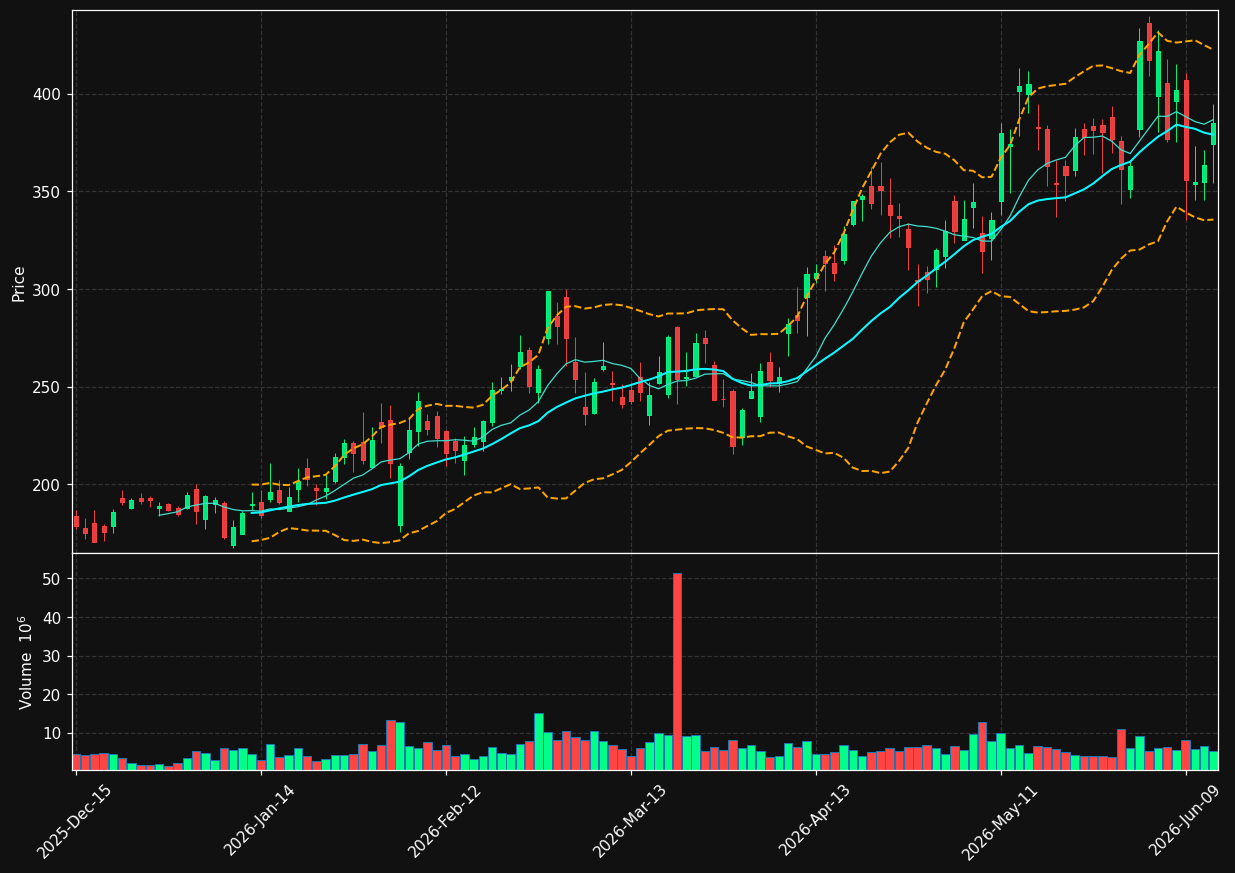1235x873 pixels.
Task: Click the 350 price axis label
Action: 49,192
